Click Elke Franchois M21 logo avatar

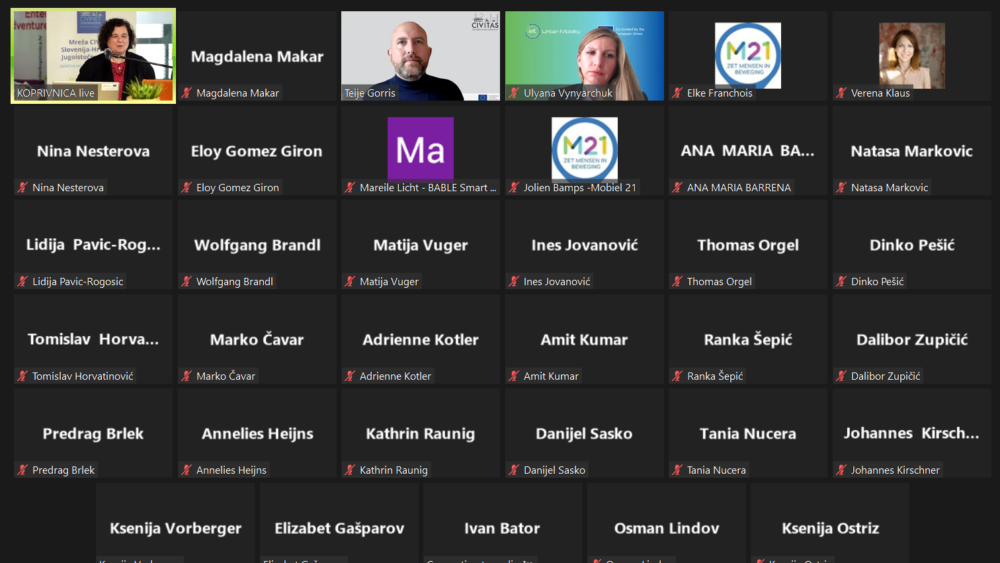point(747,55)
